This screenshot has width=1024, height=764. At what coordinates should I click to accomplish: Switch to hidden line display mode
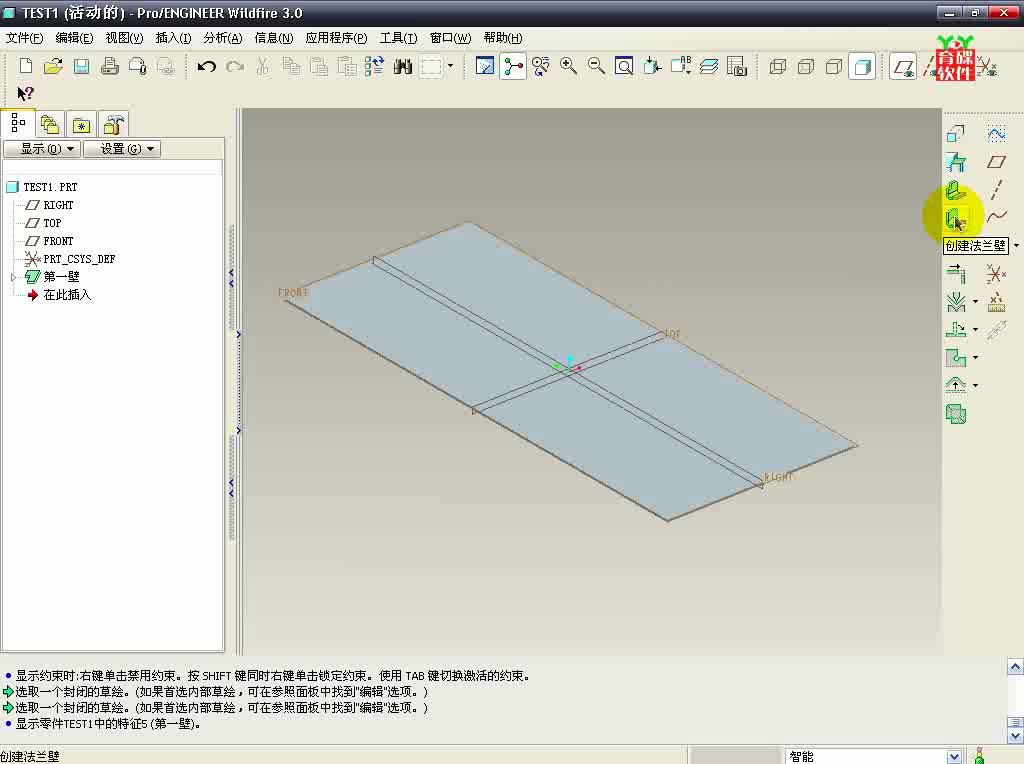(806, 66)
